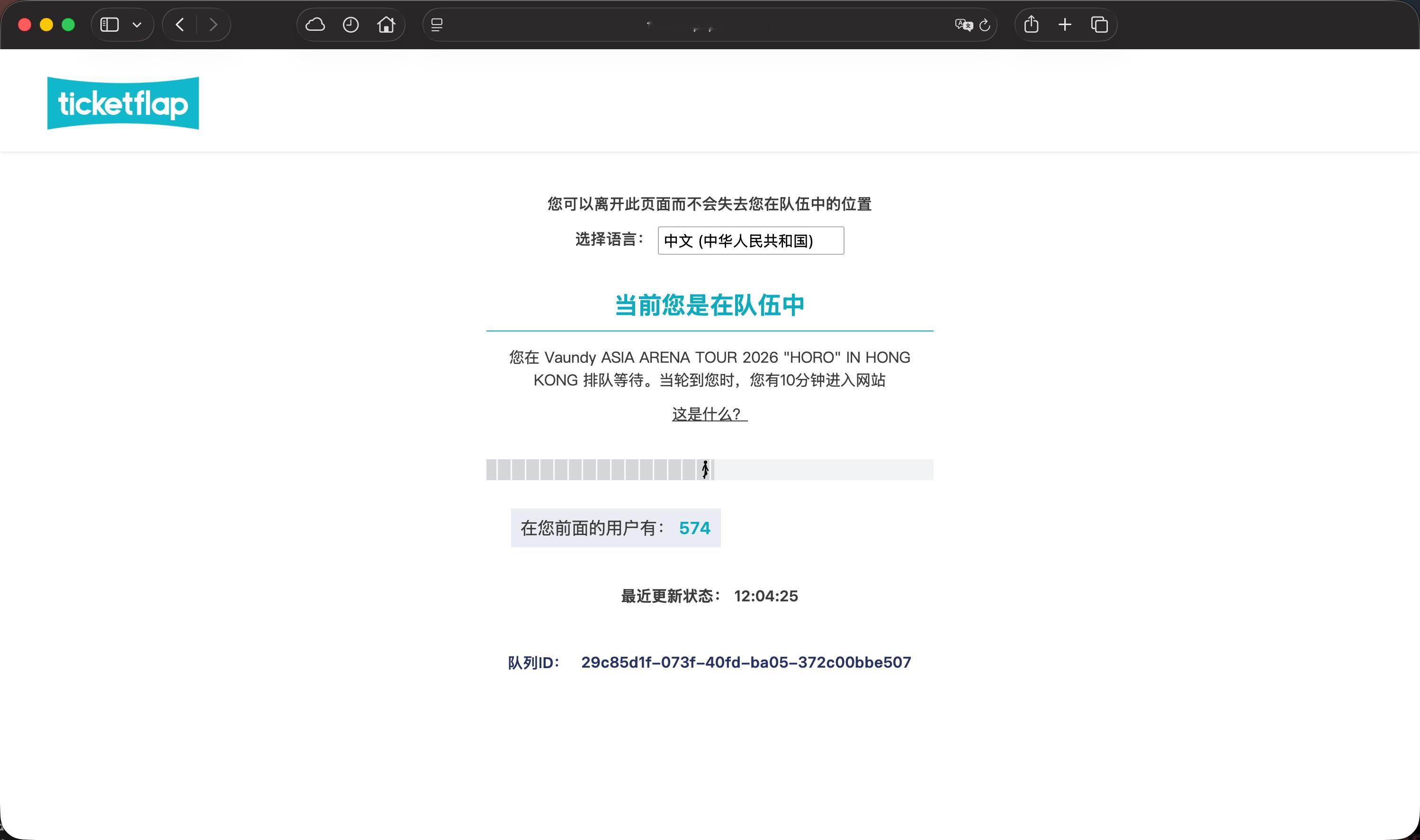
Task: Click the 最近更新状态 label
Action: pos(670,596)
